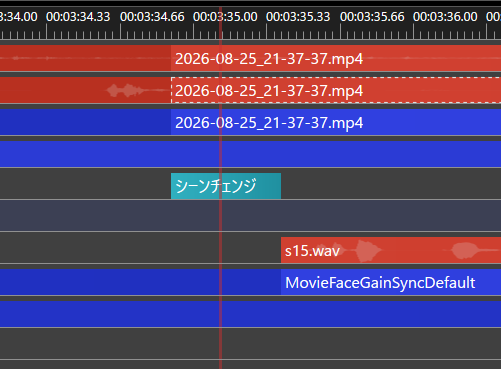Select the teal シーンチェンジ clip
The image size is (501, 369).
pyautogui.click(x=226, y=186)
